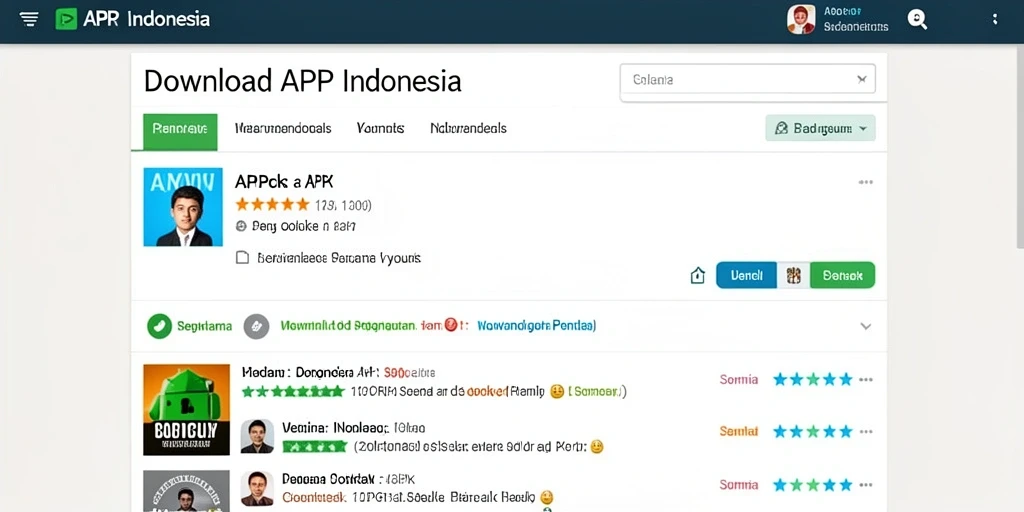This screenshot has width=1024, height=512.
Task: Open the ellipsis menu in Decema row
Action: tap(866, 485)
